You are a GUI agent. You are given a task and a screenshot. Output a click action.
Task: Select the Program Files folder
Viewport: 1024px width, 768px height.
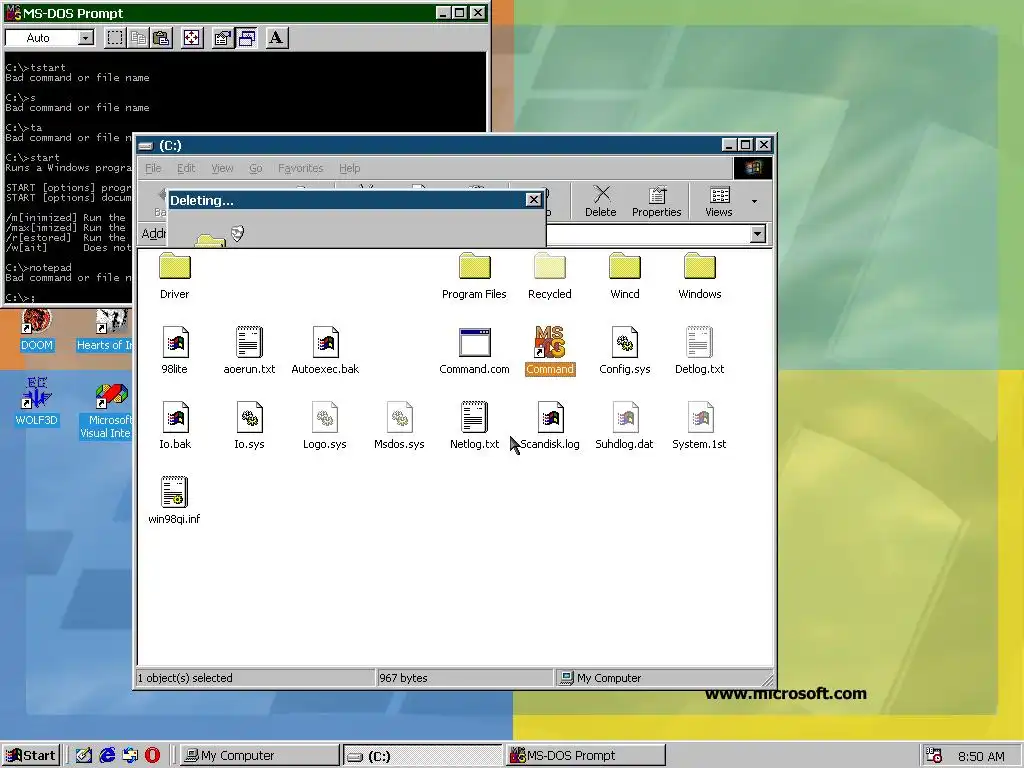tap(474, 276)
